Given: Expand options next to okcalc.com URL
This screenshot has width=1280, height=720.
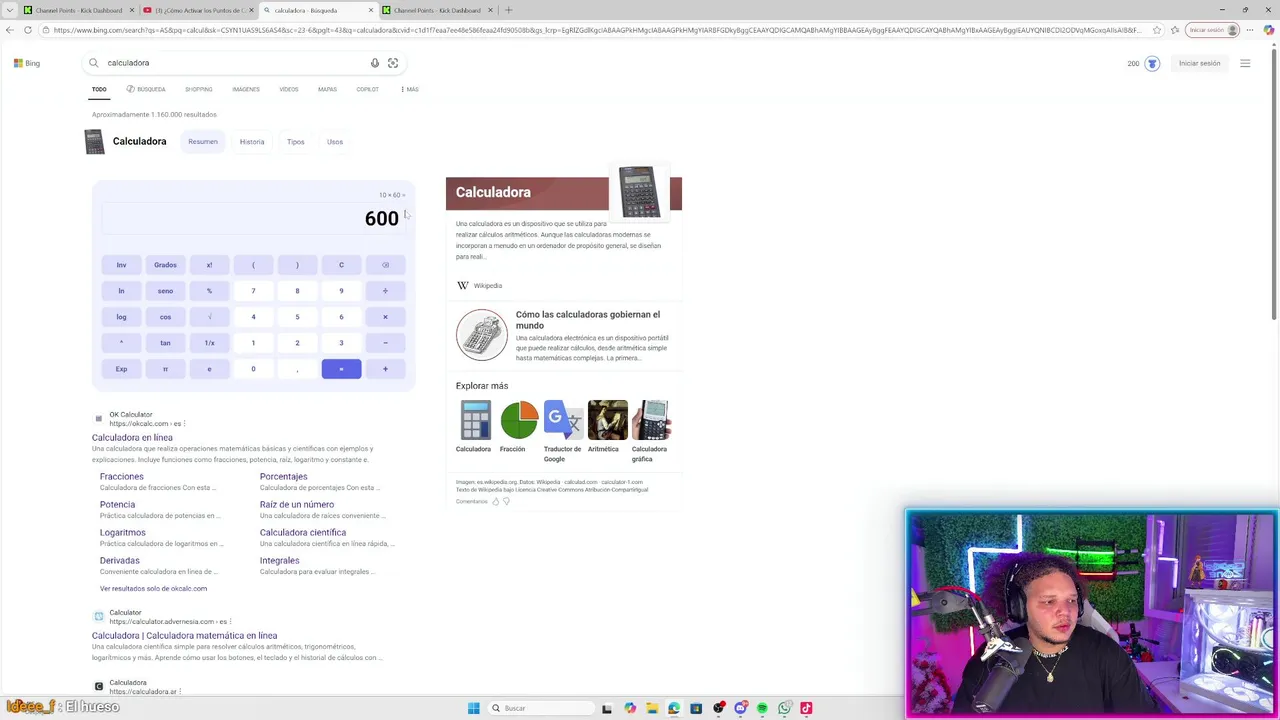Looking at the screenshot, I should 185,424.
